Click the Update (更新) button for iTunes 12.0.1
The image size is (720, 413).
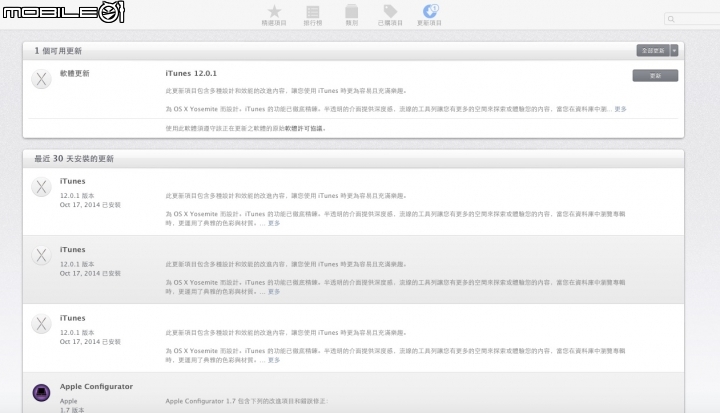tap(655, 75)
